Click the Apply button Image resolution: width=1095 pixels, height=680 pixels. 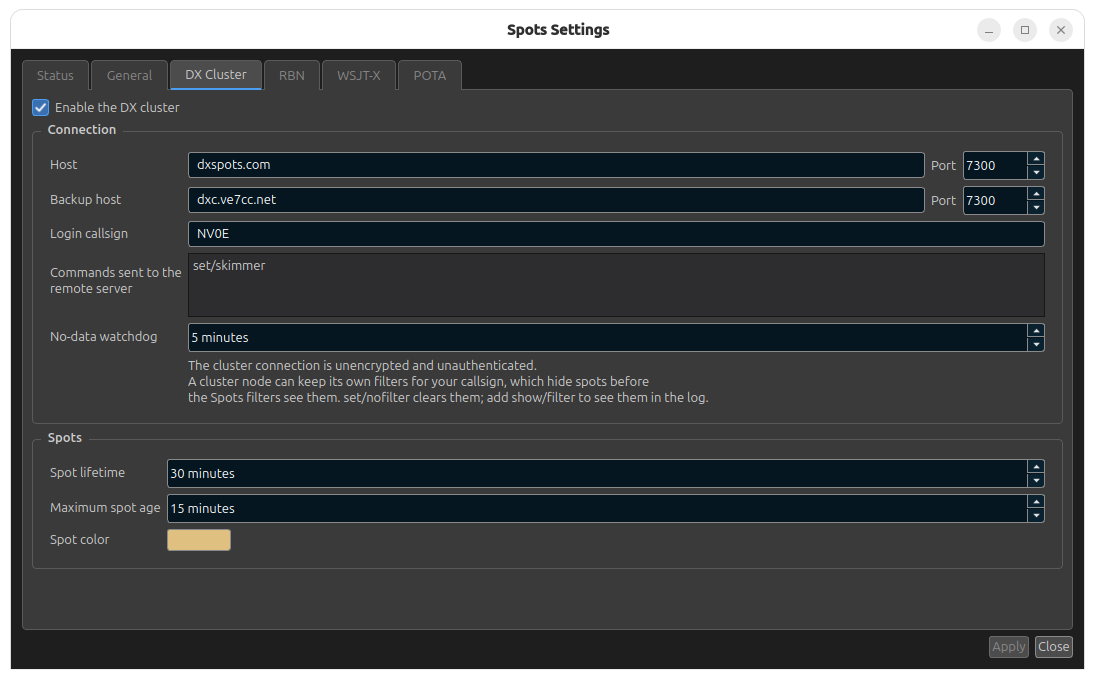pyautogui.click(x=1008, y=646)
